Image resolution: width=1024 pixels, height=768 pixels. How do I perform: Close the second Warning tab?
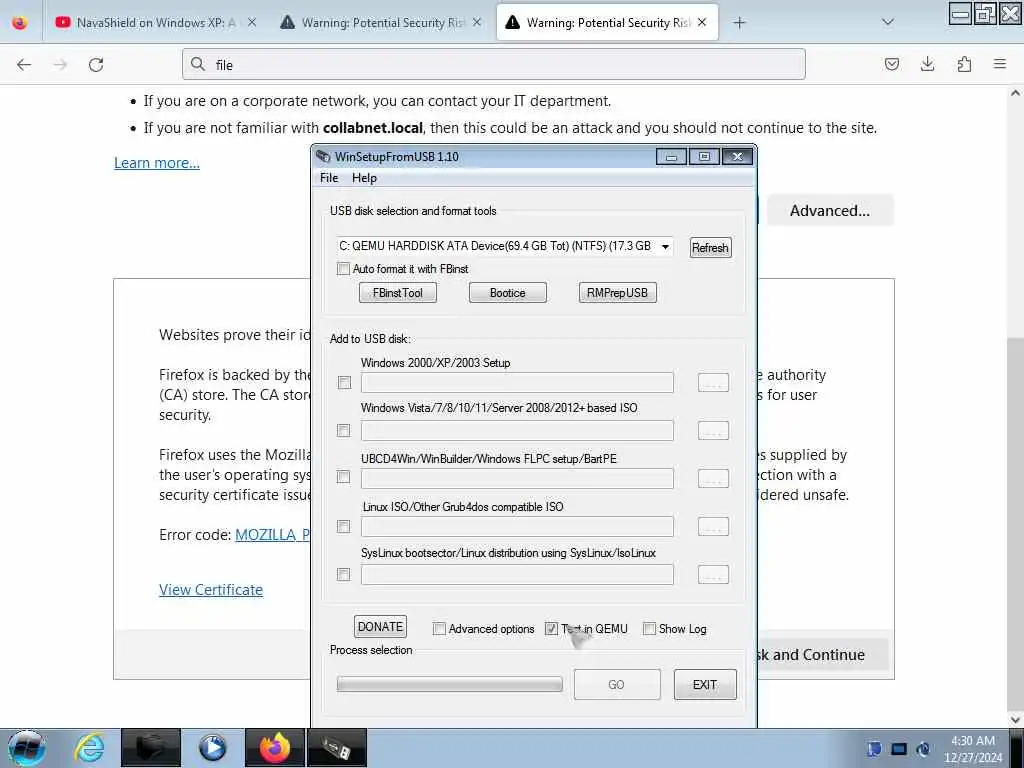point(477,22)
